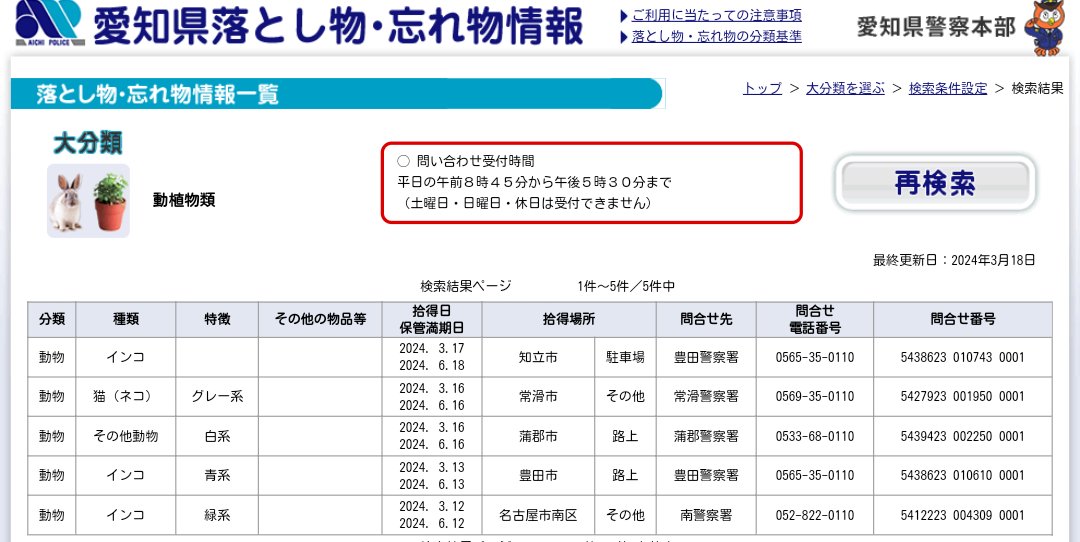Click 蒲郡警察署 contact cell
The height and width of the screenshot is (542, 1080).
pos(706,436)
